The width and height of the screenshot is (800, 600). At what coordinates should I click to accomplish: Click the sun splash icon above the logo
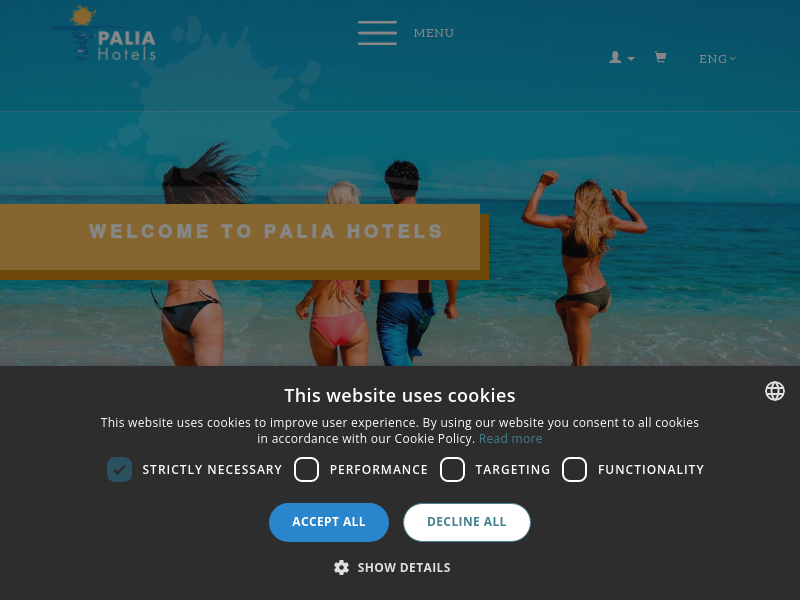[x=83, y=15]
